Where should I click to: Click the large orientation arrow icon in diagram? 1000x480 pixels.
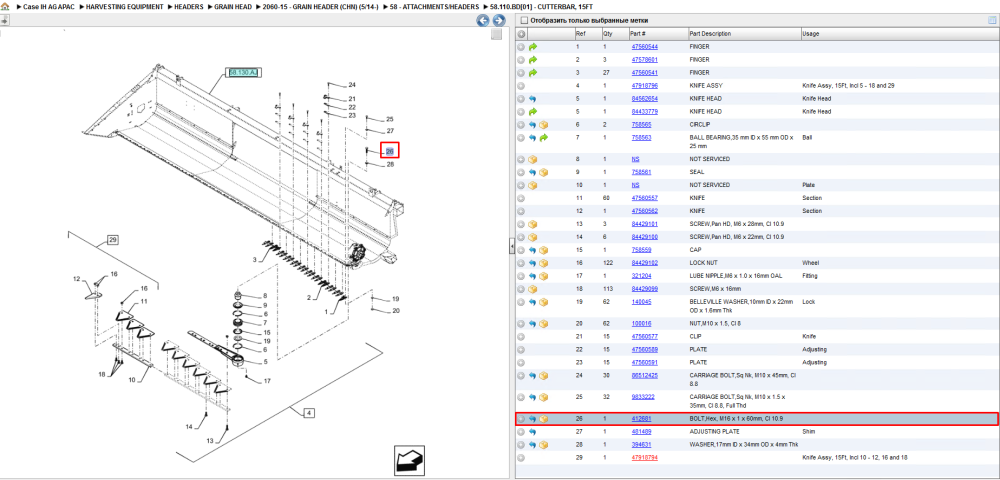[409, 460]
